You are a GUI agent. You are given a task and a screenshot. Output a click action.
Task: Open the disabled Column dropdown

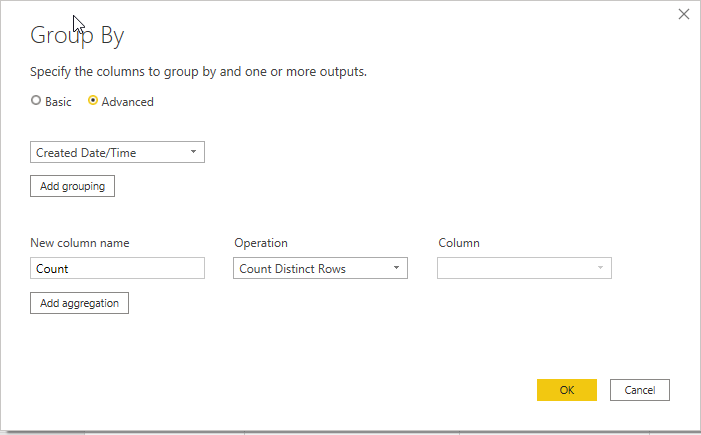coord(524,268)
